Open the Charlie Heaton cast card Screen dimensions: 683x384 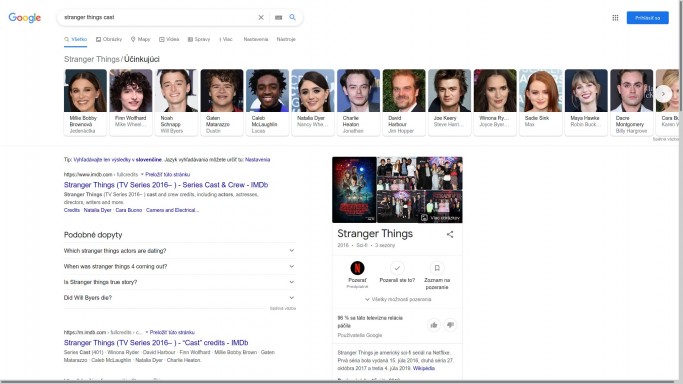(358, 102)
